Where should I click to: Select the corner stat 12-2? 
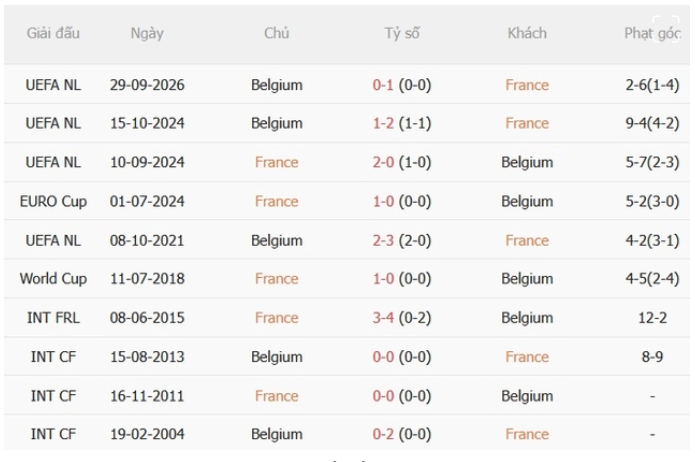click(x=652, y=317)
